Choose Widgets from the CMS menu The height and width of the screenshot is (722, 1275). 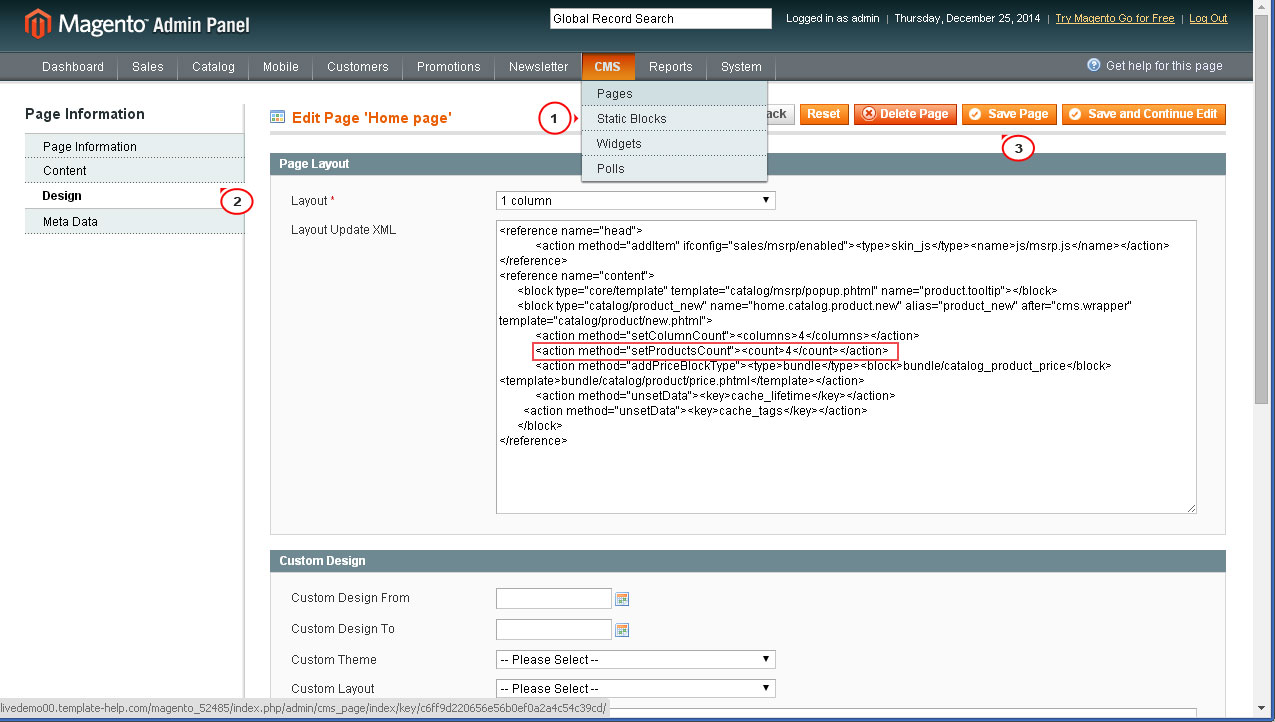click(x=674, y=143)
